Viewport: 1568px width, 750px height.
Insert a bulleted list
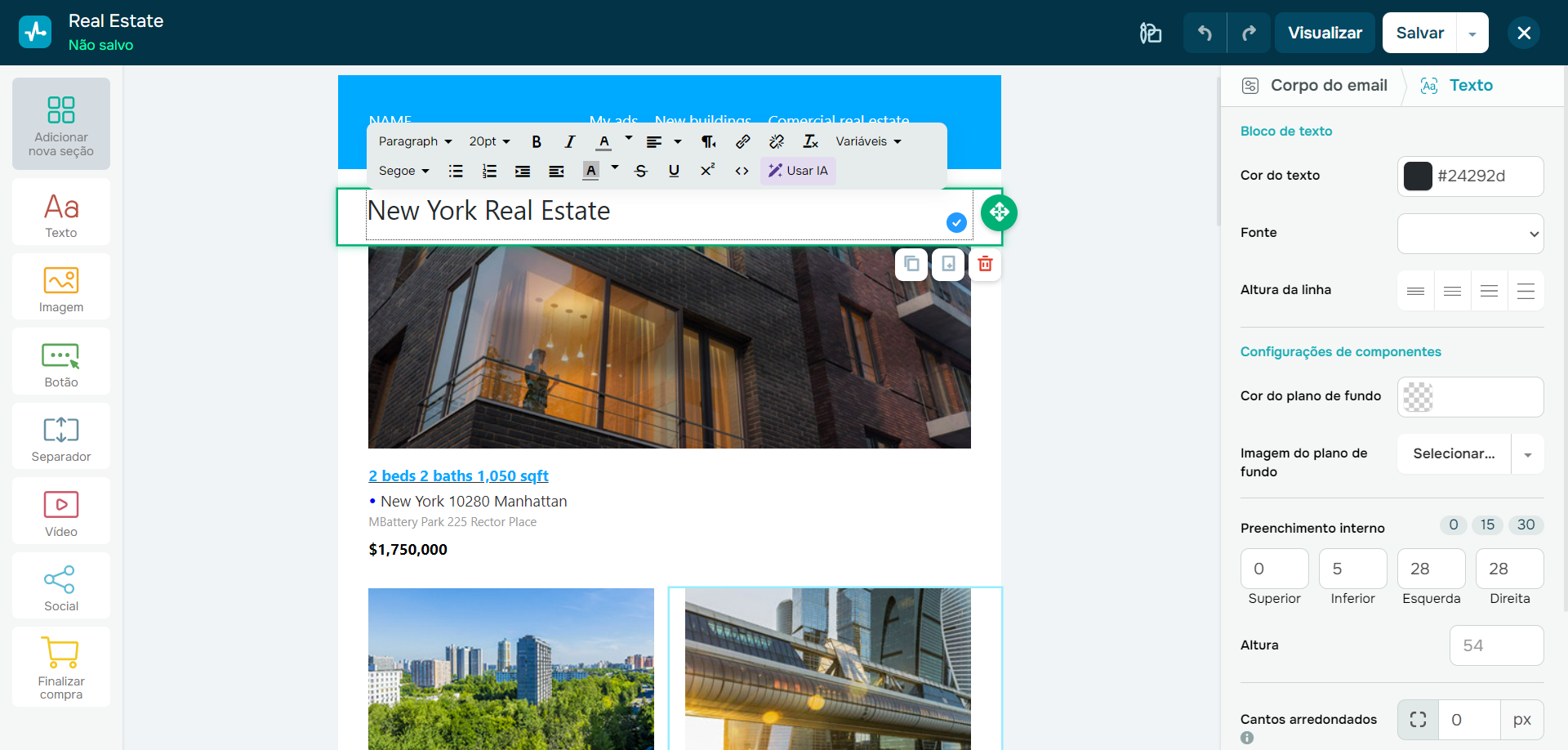point(456,171)
